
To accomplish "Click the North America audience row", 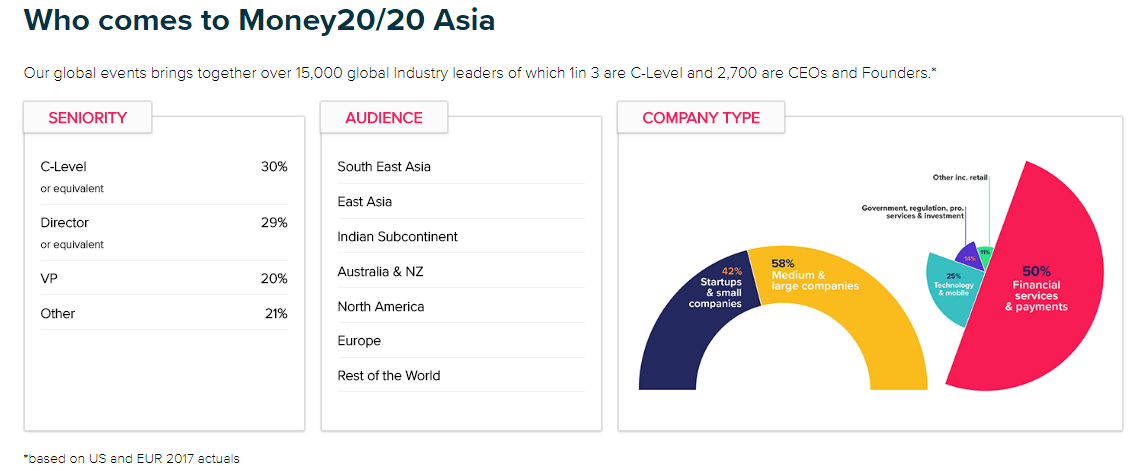I will 381,307.
